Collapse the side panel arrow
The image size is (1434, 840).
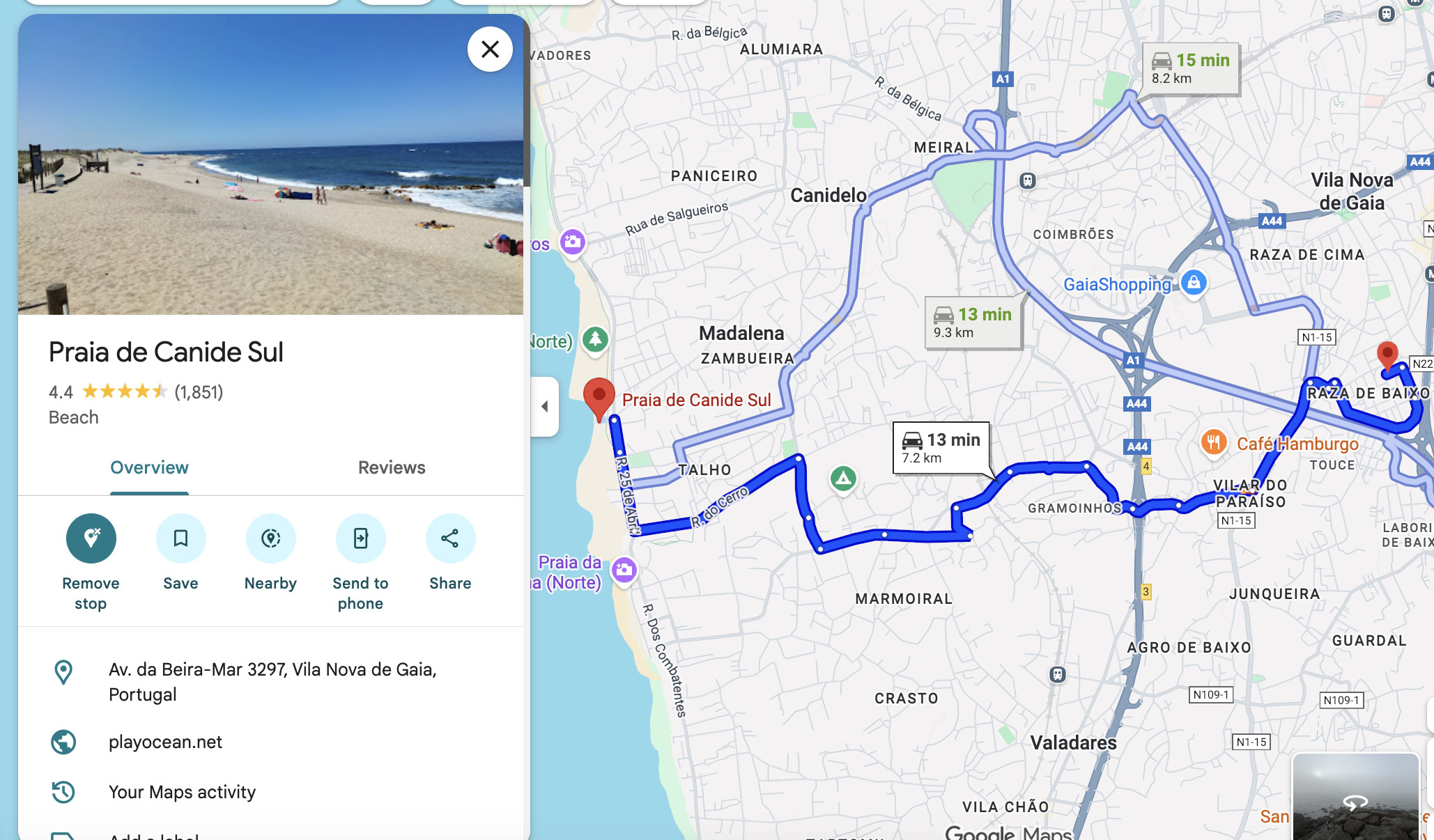click(x=545, y=407)
